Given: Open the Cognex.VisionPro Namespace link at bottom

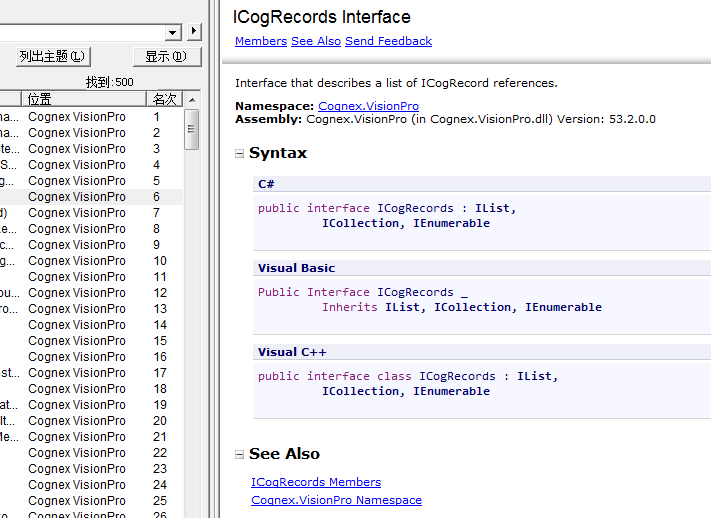Looking at the screenshot, I should tap(336, 500).
